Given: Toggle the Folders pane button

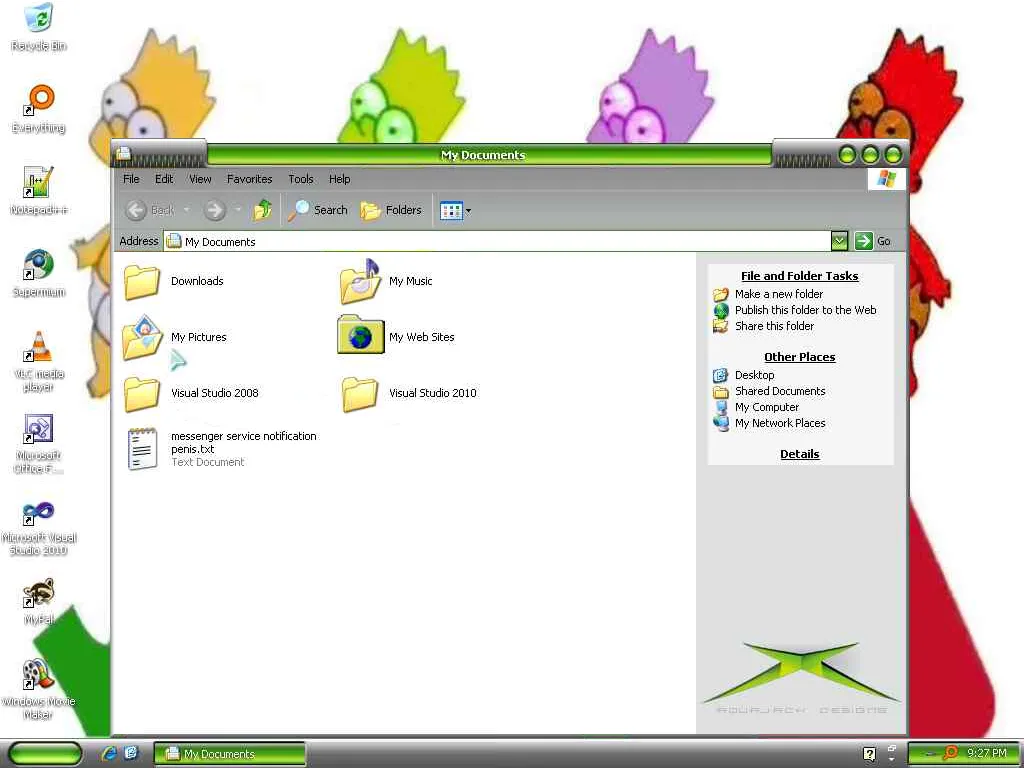Looking at the screenshot, I should tap(391, 210).
